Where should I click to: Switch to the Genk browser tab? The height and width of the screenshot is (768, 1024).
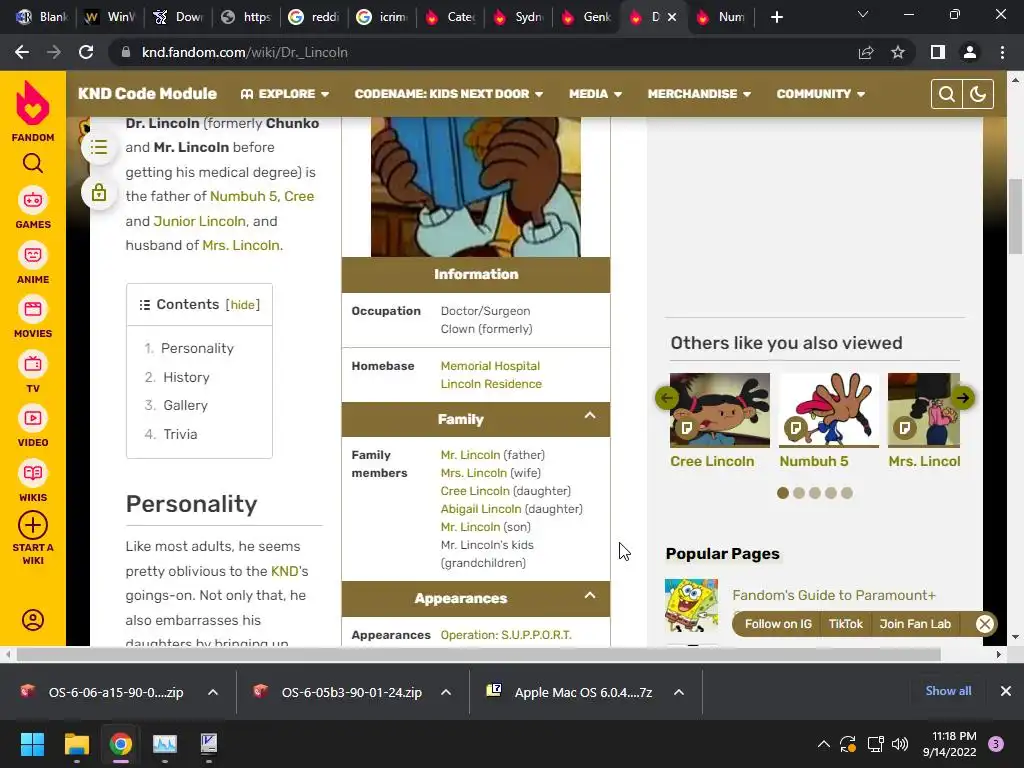[x=587, y=17]
